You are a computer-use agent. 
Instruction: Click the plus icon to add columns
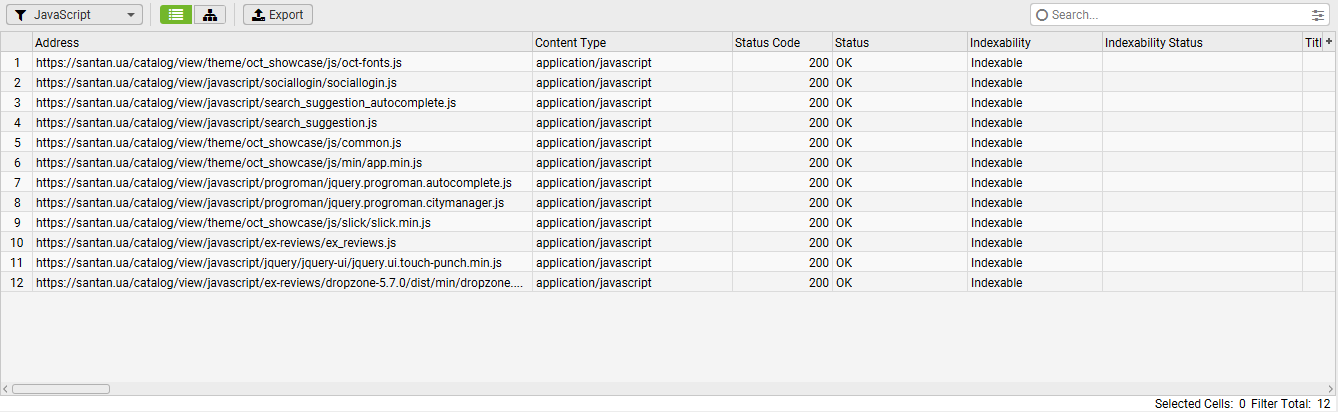[x=1329, y=42]
